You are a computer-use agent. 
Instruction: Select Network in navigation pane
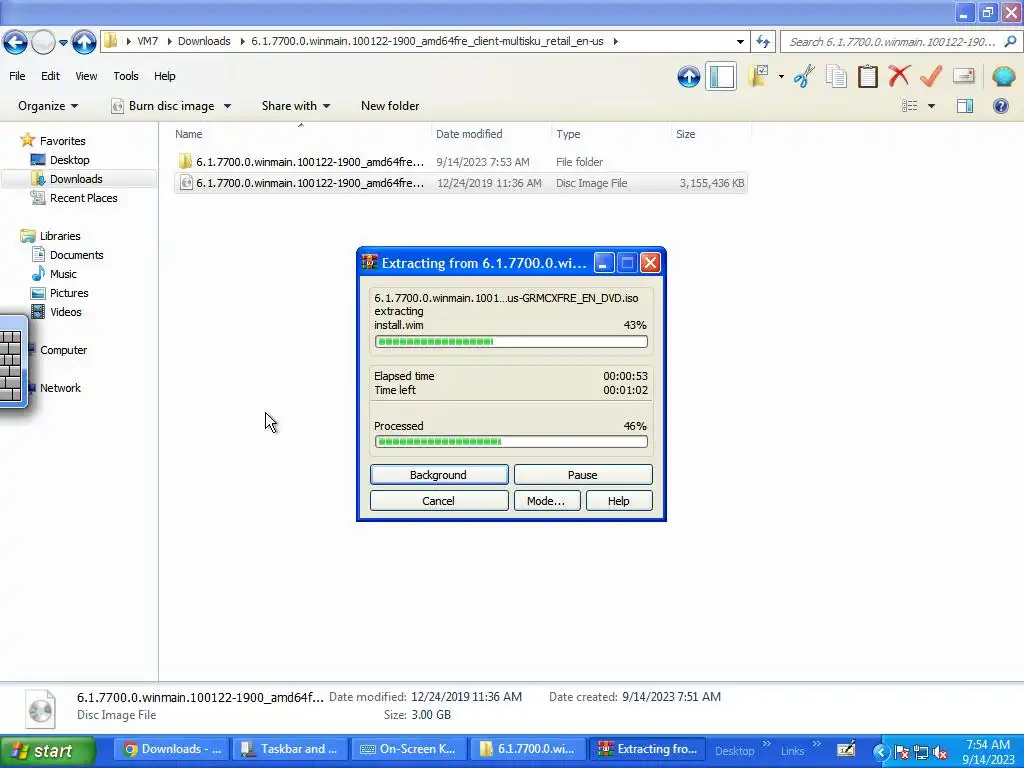tap(60, 388)
